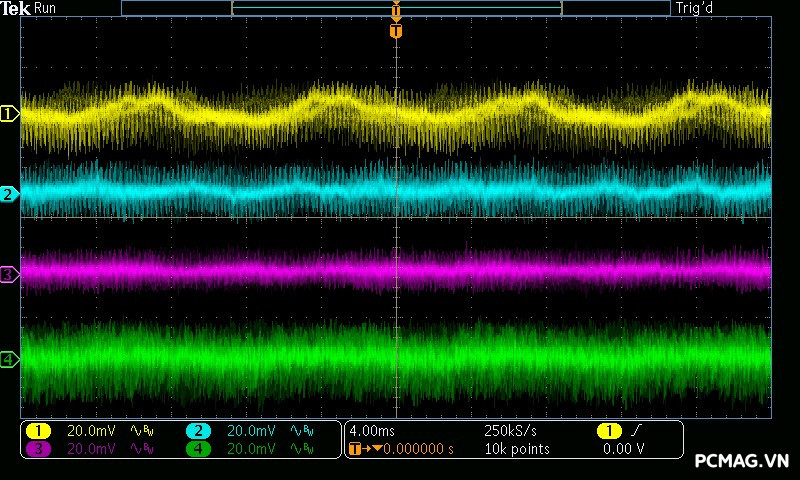Click the trigger source channel 1 badge
This screenshot has width=800, height=480.
[x=608, y=431]
